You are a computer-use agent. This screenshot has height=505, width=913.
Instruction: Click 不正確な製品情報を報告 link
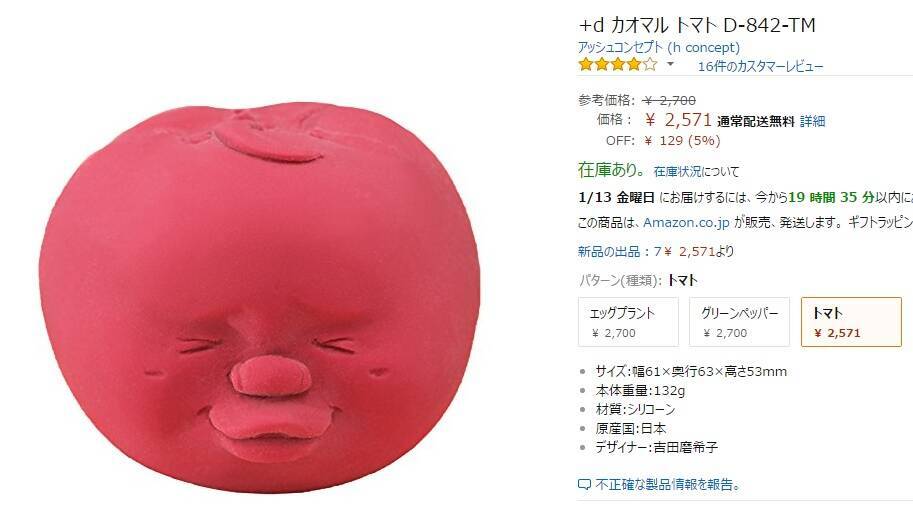[668, 485]
